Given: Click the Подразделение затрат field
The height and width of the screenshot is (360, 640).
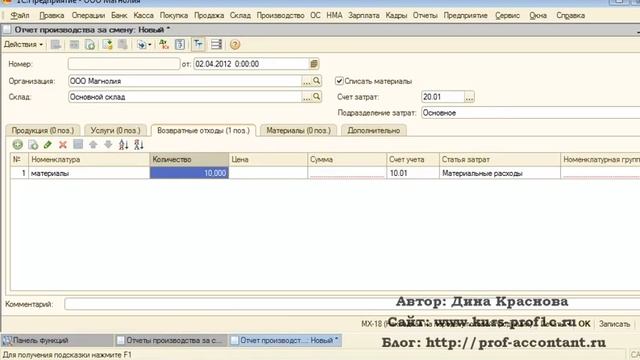Looking at the screenshot, I should 530,113.
